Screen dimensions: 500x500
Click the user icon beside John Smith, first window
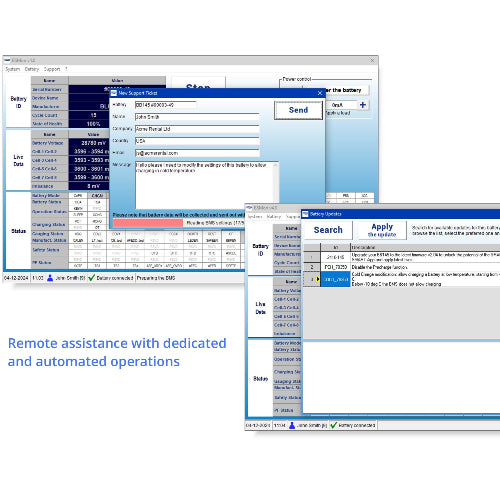(x=50, y=278)
